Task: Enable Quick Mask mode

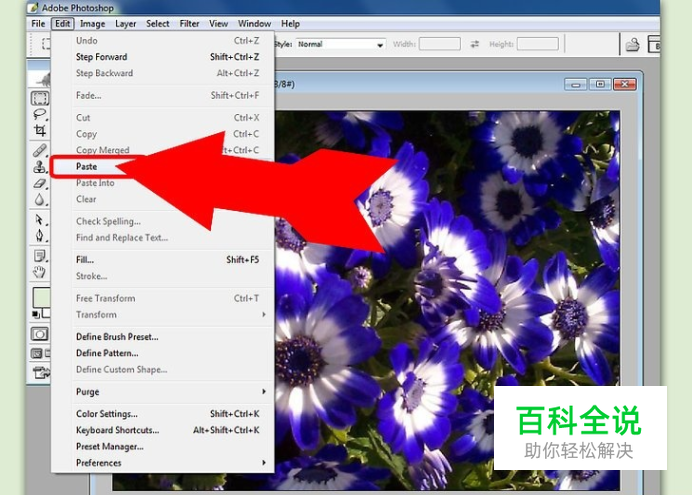Action: point(39,334)
